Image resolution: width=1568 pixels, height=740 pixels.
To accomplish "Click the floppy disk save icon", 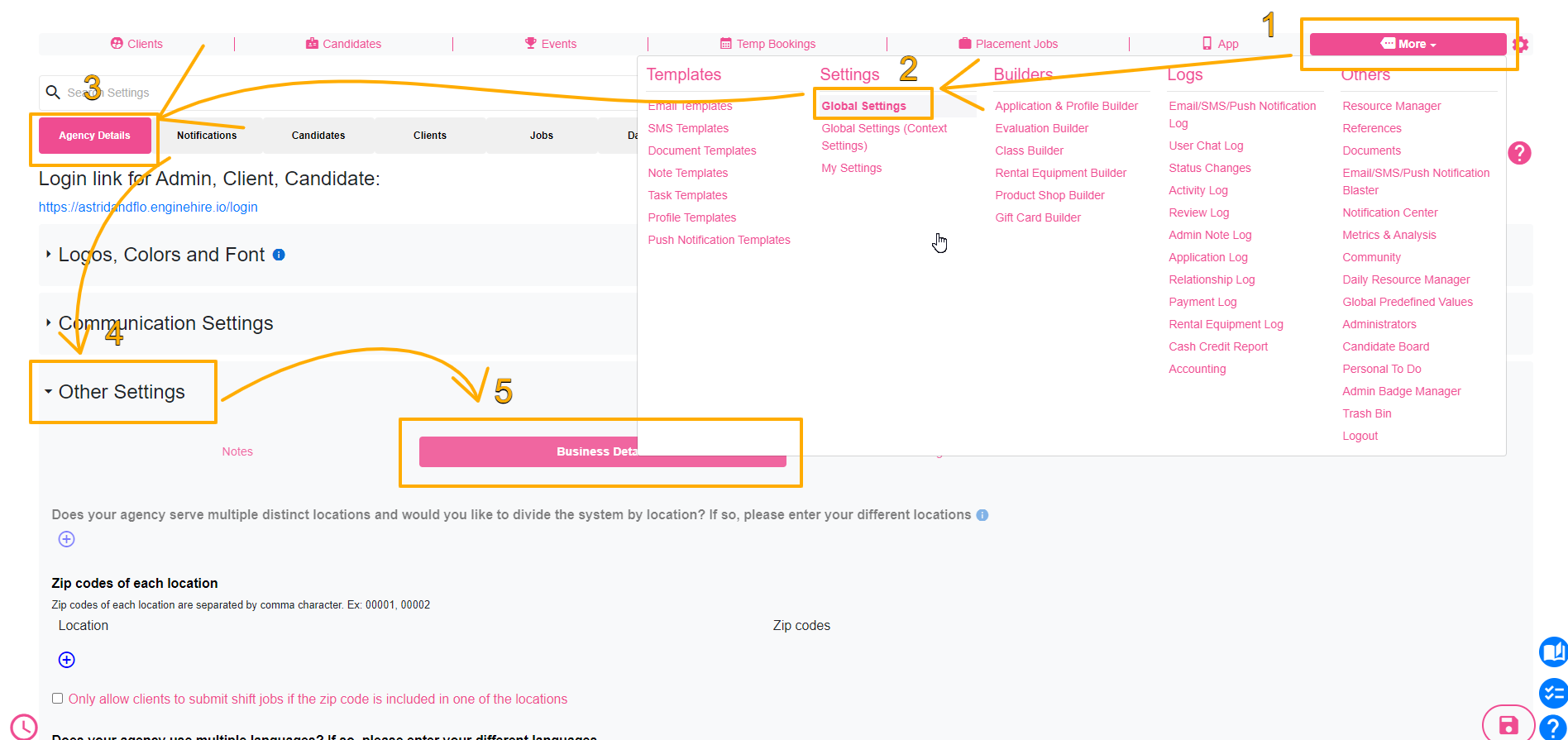I will 1508,725.
